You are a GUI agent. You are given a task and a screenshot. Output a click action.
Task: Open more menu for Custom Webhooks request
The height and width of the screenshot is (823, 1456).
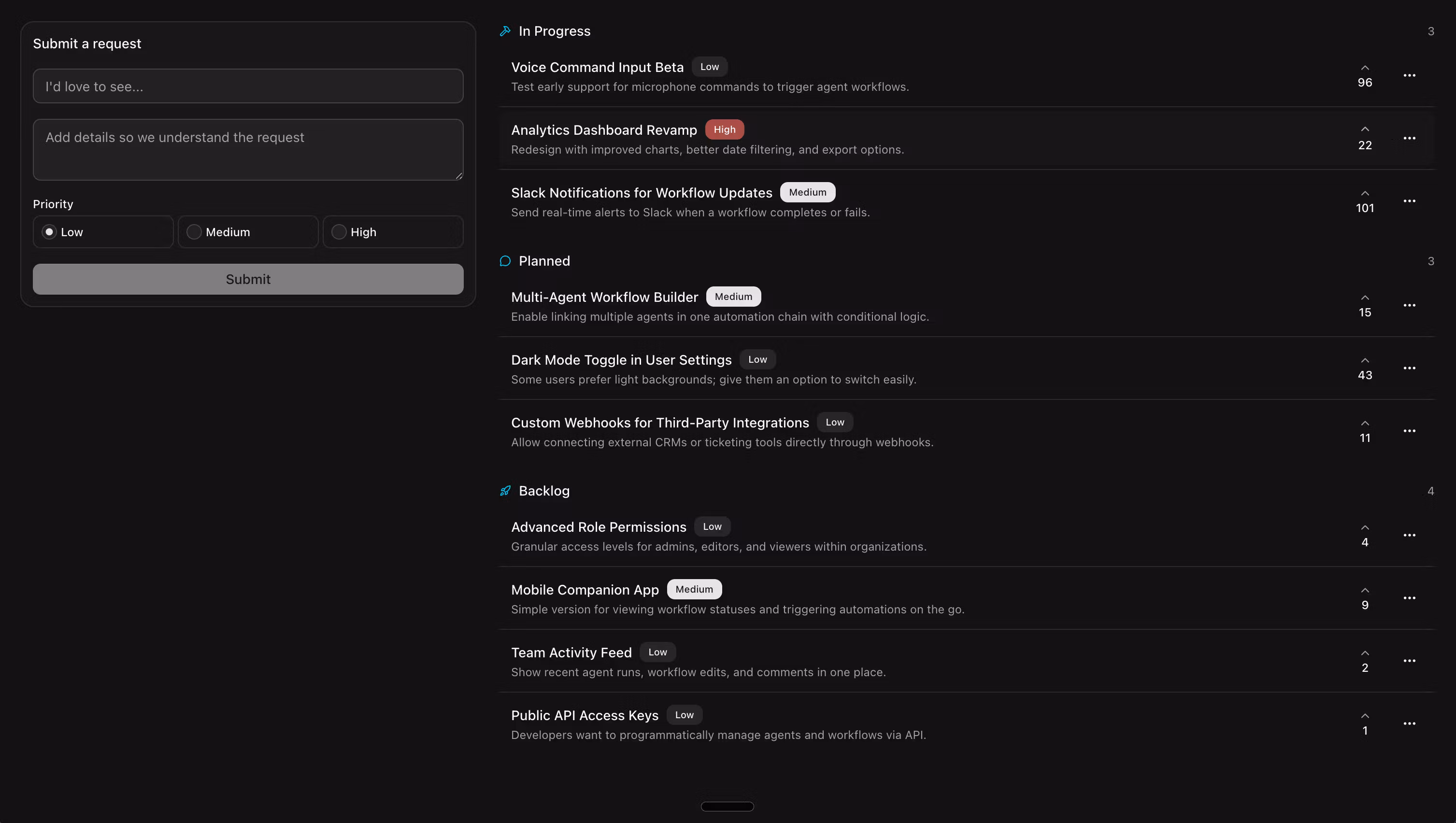pyautogui.click(x=1409, y=431)
